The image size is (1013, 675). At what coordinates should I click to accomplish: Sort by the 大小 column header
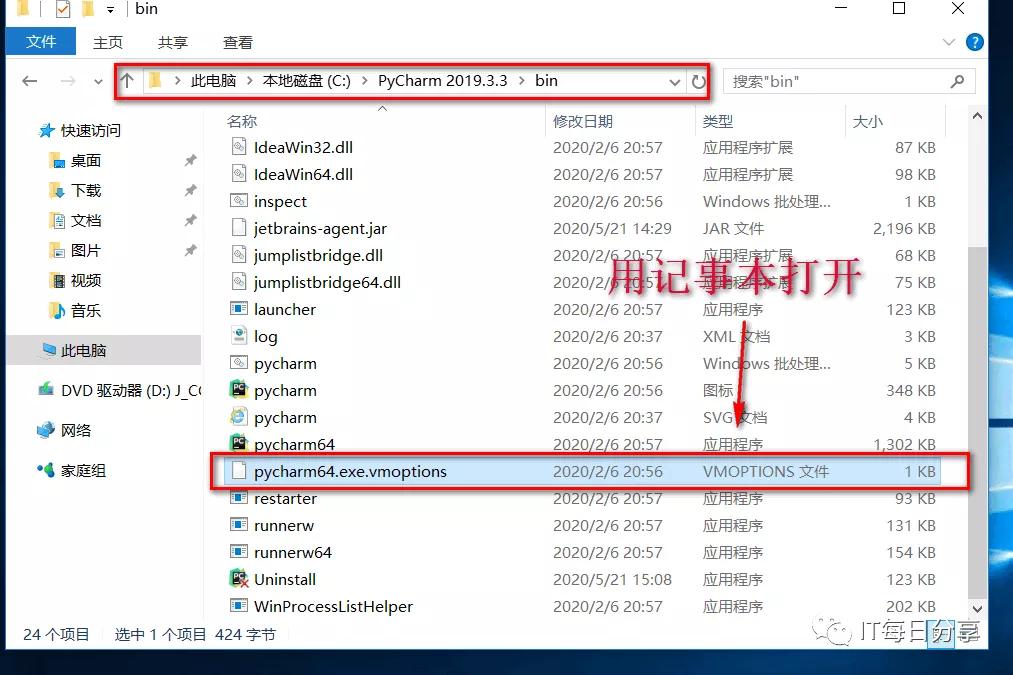(x=868, y=121)
